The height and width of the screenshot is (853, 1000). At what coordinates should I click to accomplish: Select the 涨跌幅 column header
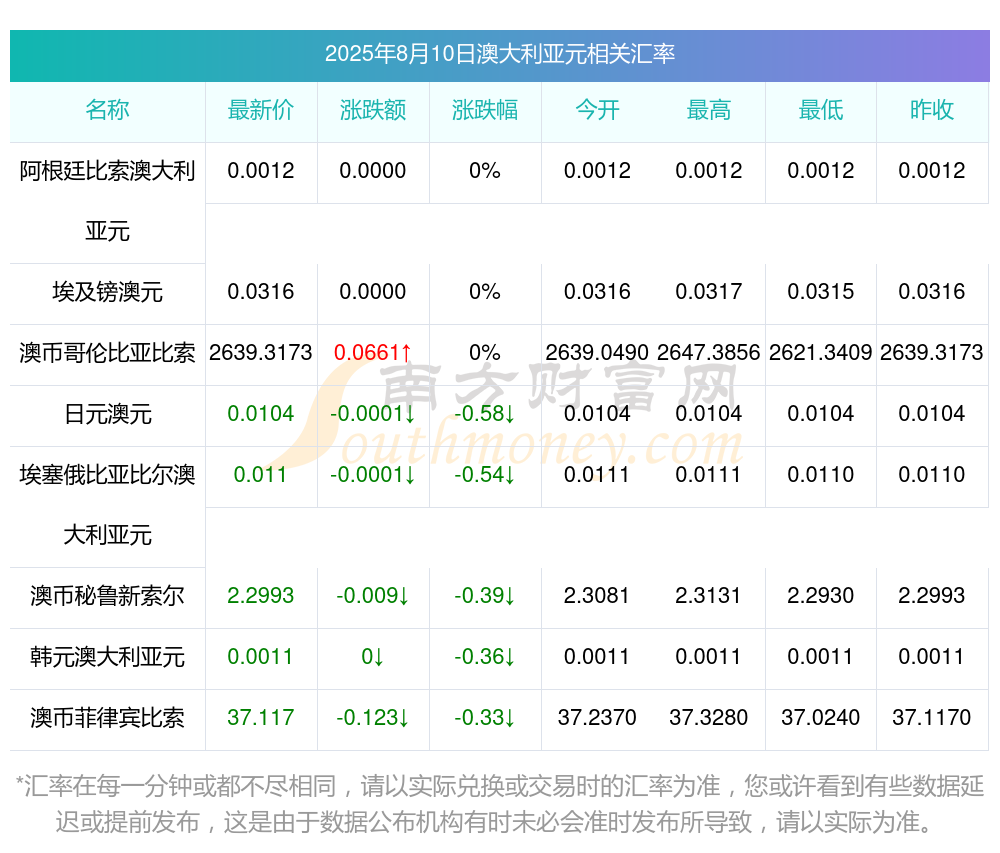(485, 110)
